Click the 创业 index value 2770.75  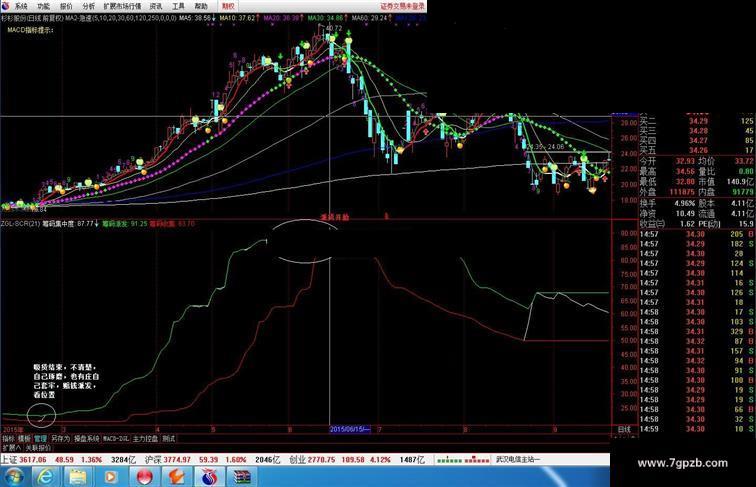click(x=321, y=460)
